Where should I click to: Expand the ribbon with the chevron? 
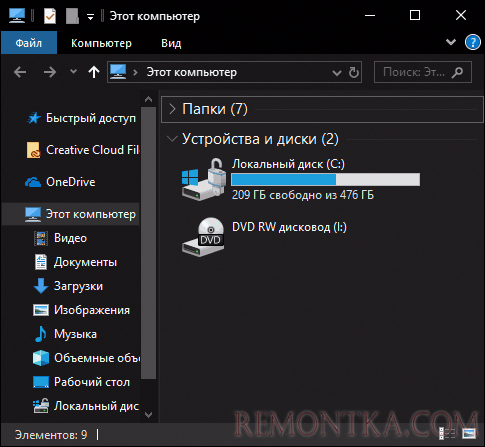pos(451,42)
